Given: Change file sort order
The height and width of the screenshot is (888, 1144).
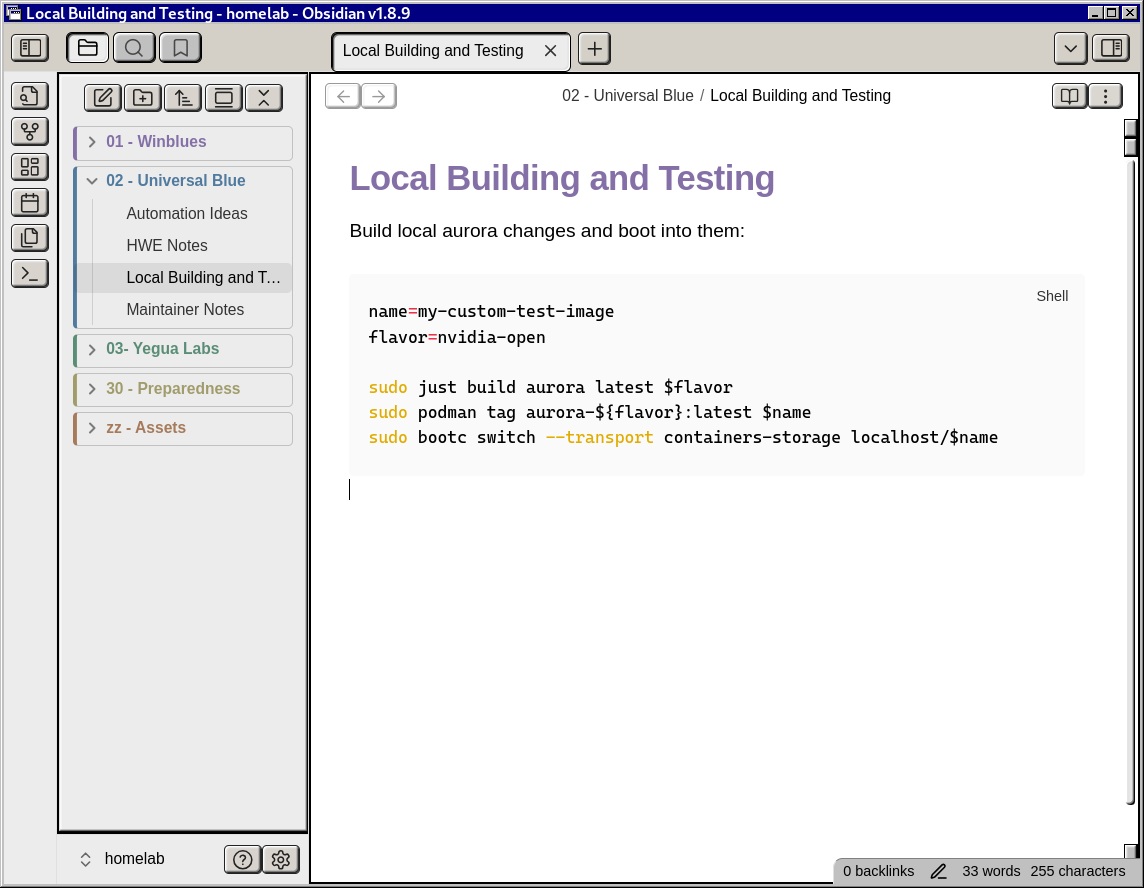Looking at the screenshot, I should (183, 98).
